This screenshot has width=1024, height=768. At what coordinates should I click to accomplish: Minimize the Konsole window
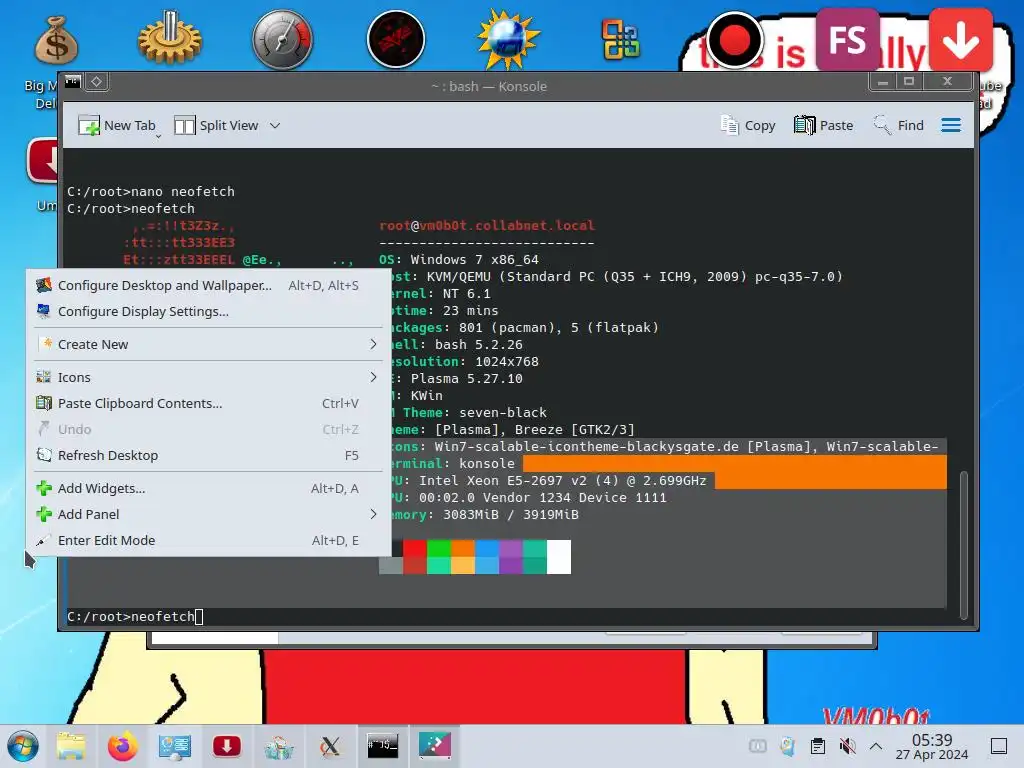click(x=882, y=82)
